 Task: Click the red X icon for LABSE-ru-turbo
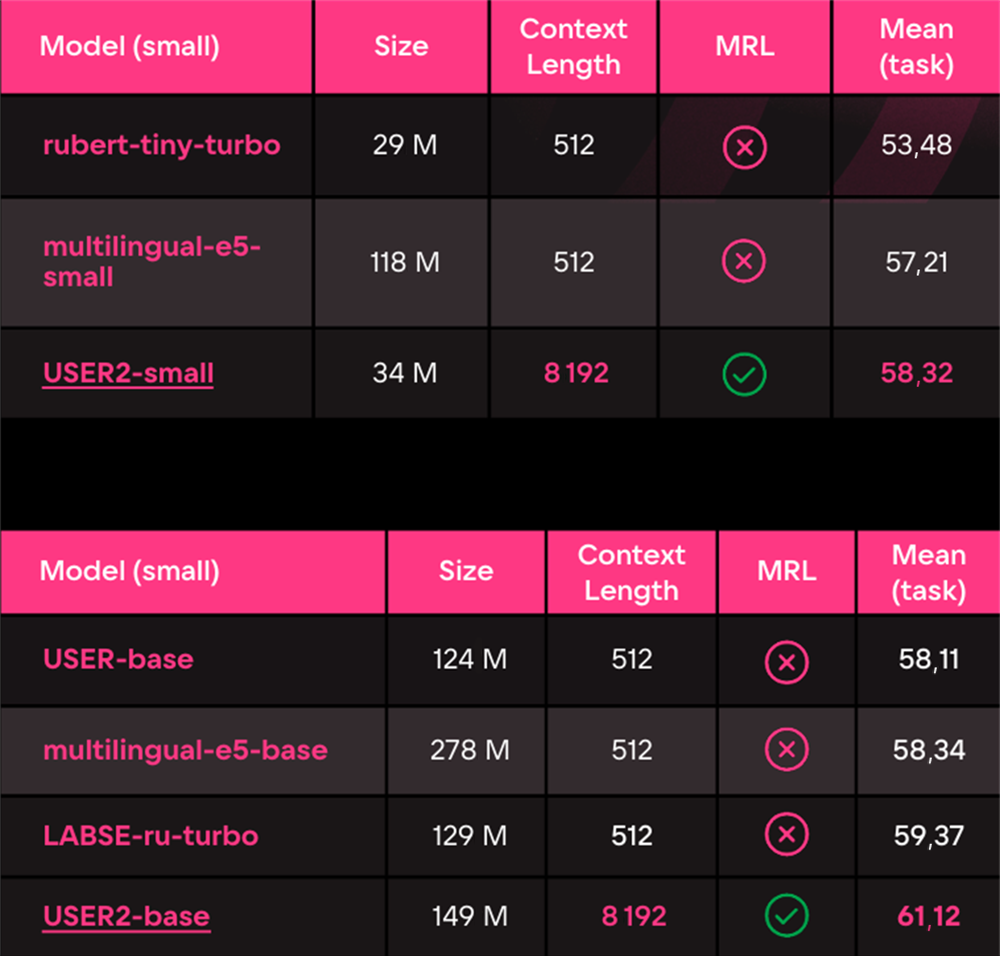pos(786,835)
